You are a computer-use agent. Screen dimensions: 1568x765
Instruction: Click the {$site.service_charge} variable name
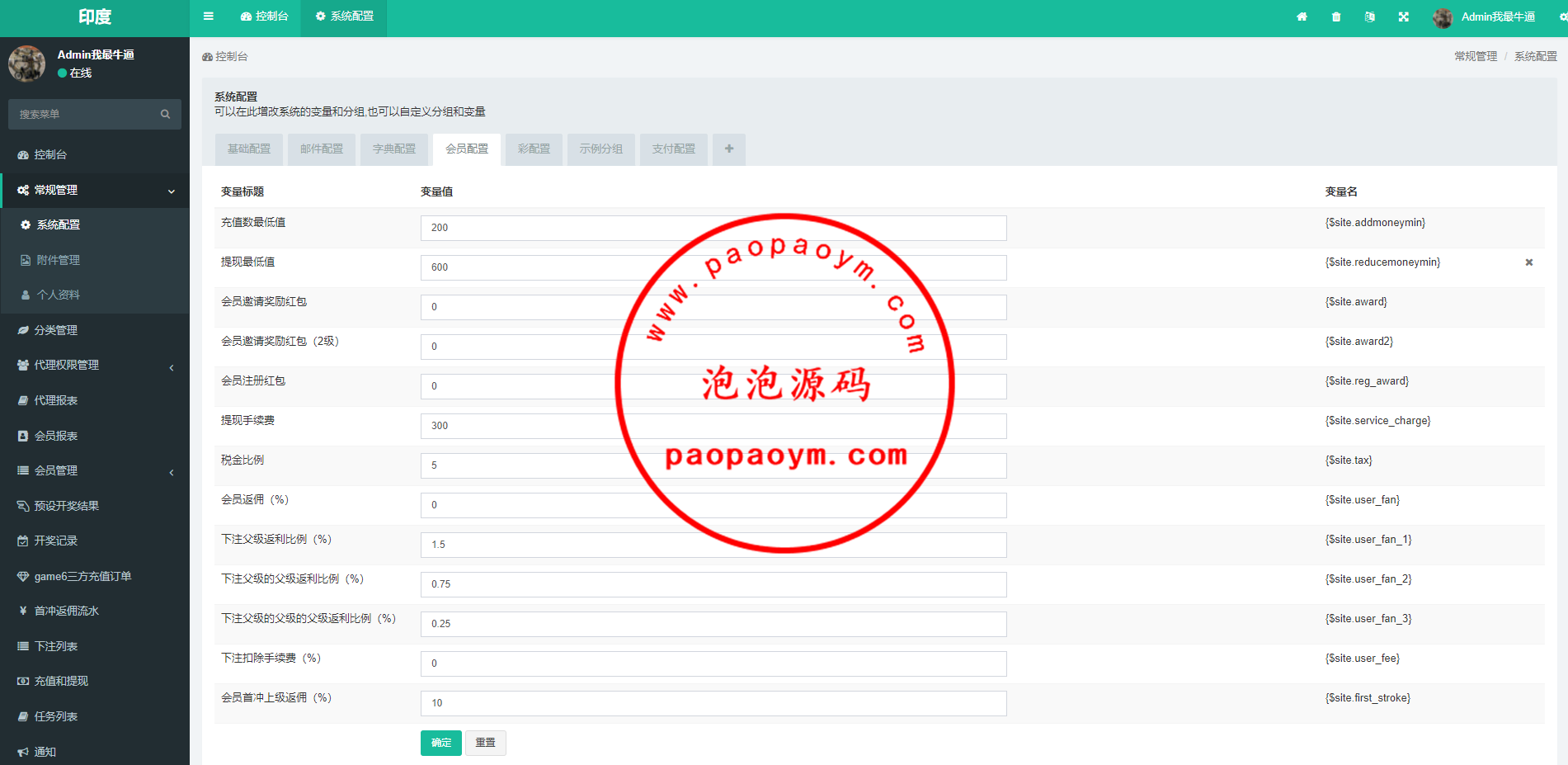coord(1377,421)
